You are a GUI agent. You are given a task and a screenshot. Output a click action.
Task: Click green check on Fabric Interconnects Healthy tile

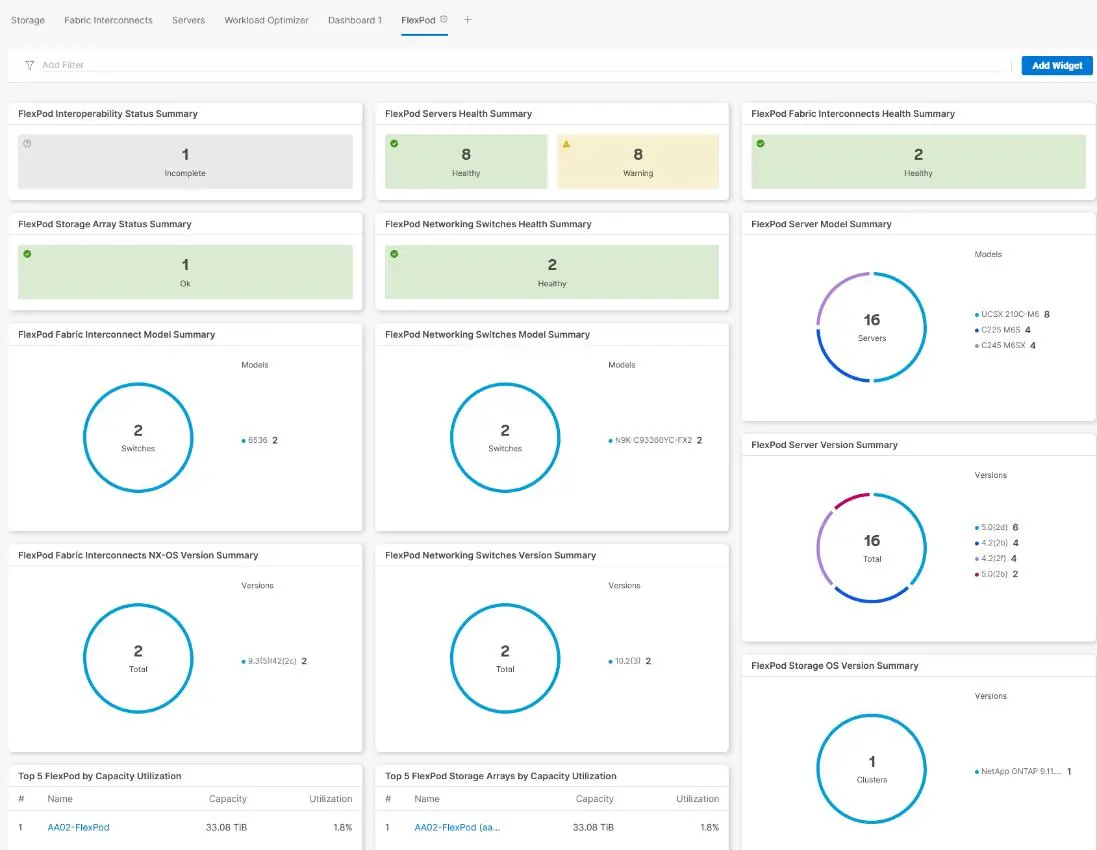coord(760,143)
